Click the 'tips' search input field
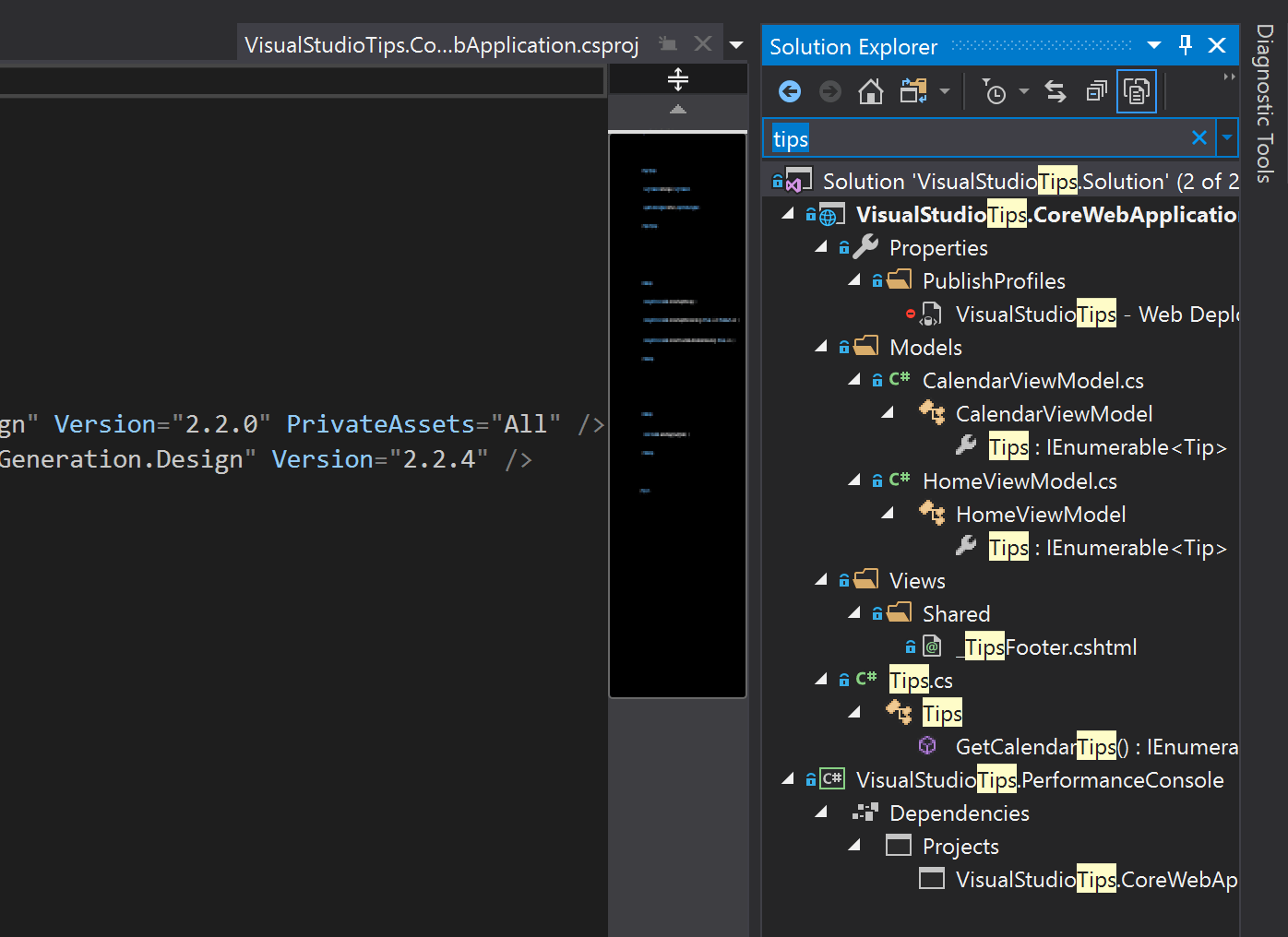This screenshot has width=1288, height=937. coord(978,138)
